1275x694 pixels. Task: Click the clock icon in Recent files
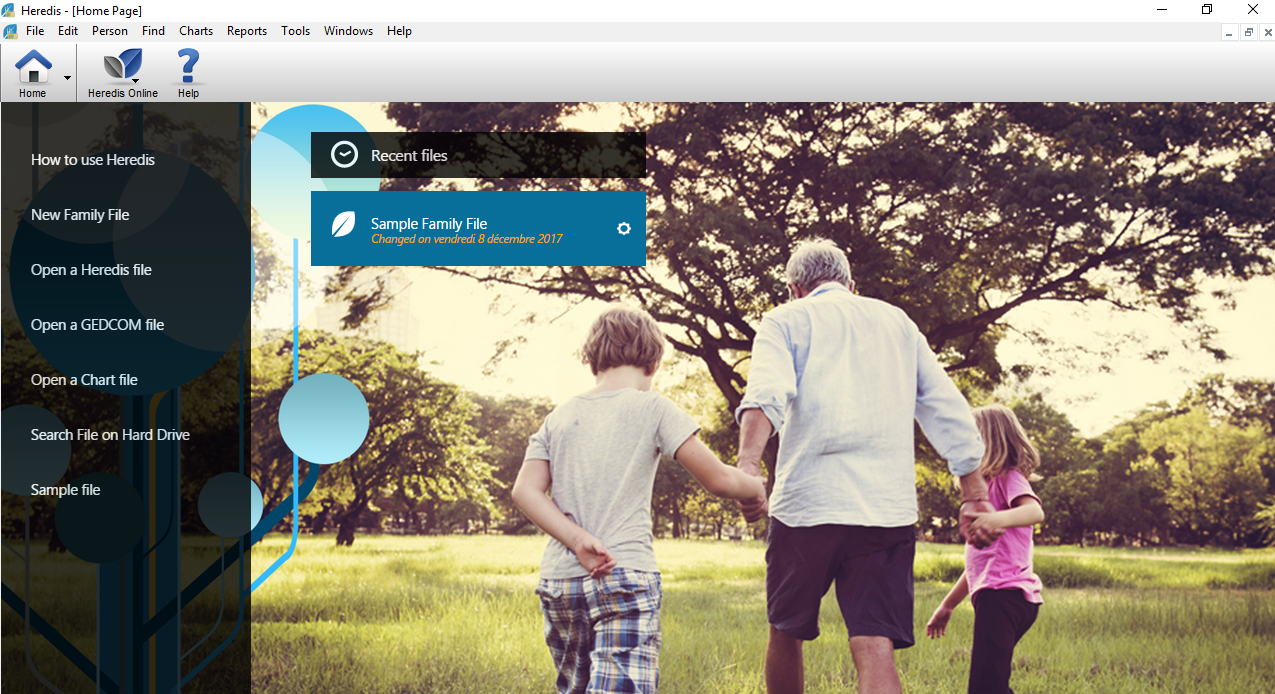pos(344,154)
